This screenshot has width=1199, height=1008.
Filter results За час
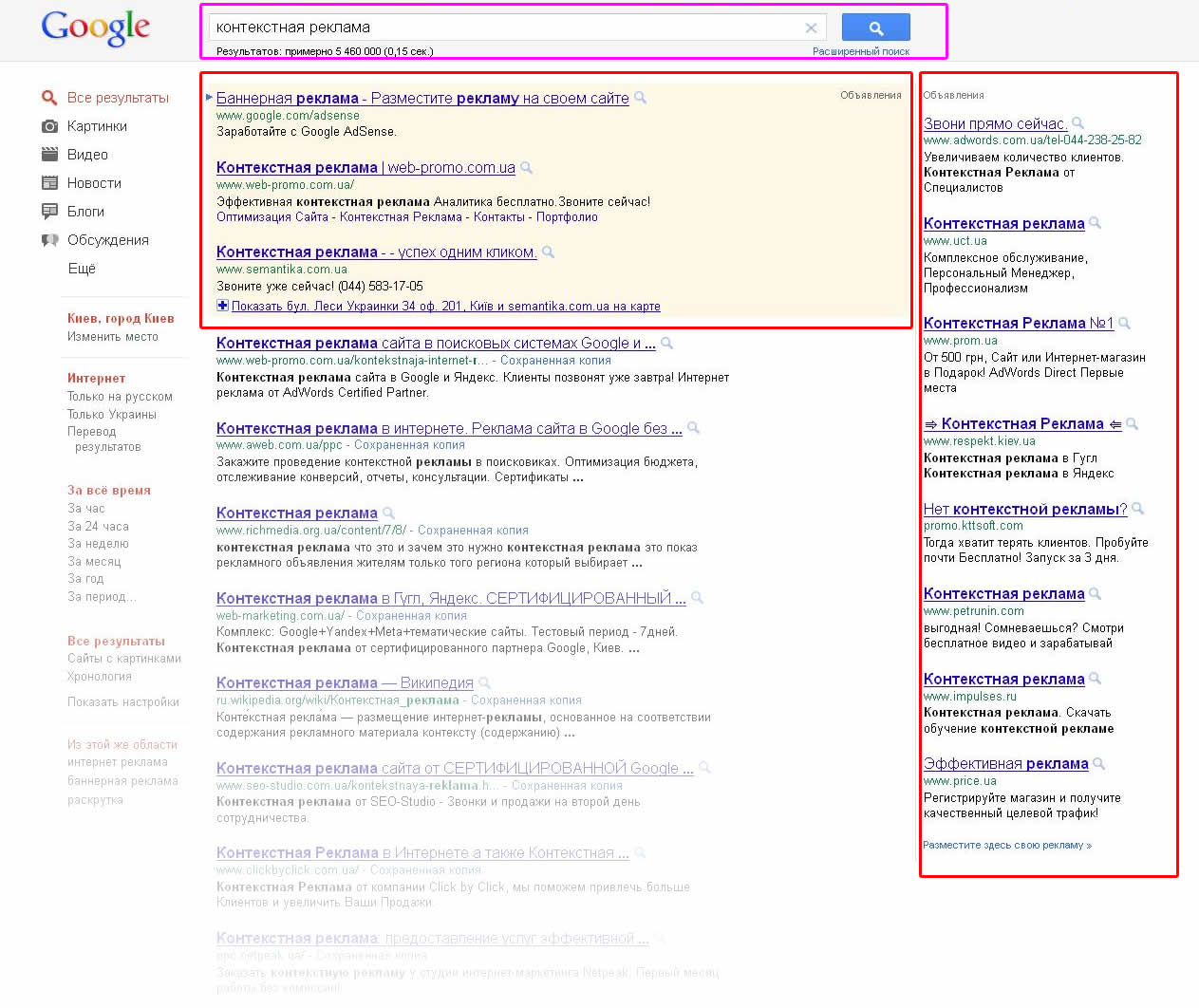pyautogui.click(x=86, y=509)
